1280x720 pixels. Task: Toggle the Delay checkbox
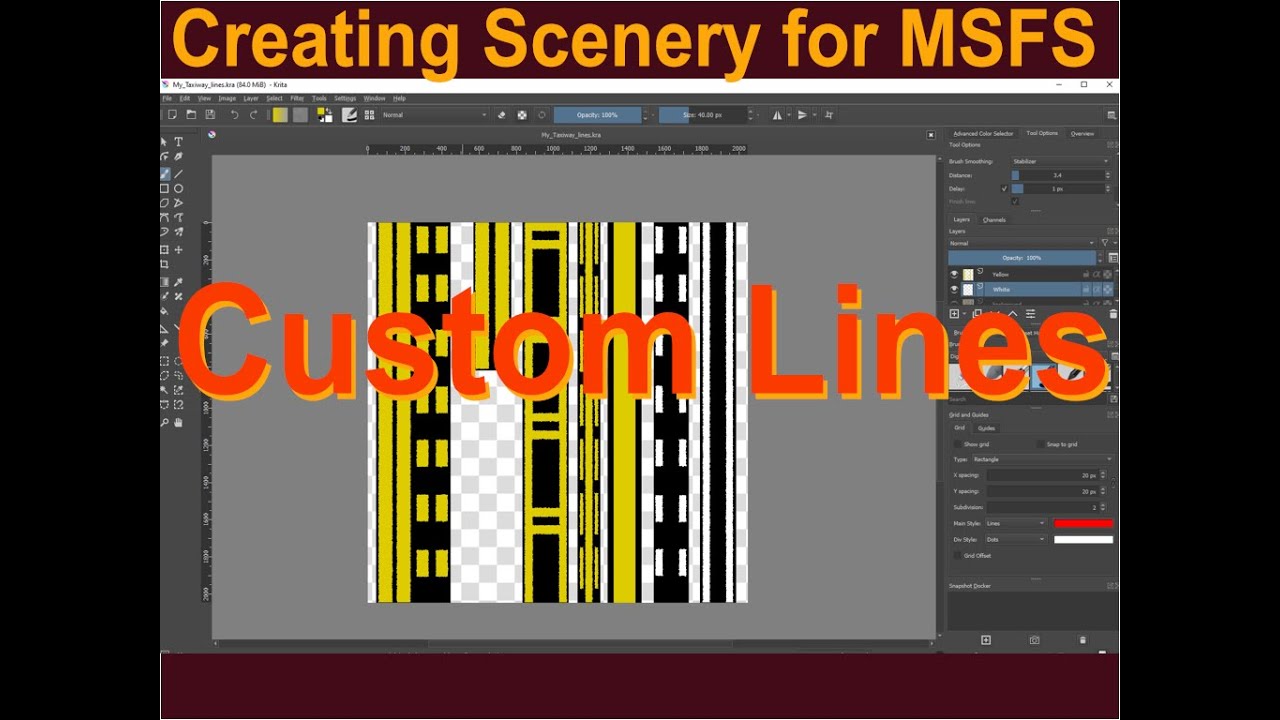point(1004,188)
